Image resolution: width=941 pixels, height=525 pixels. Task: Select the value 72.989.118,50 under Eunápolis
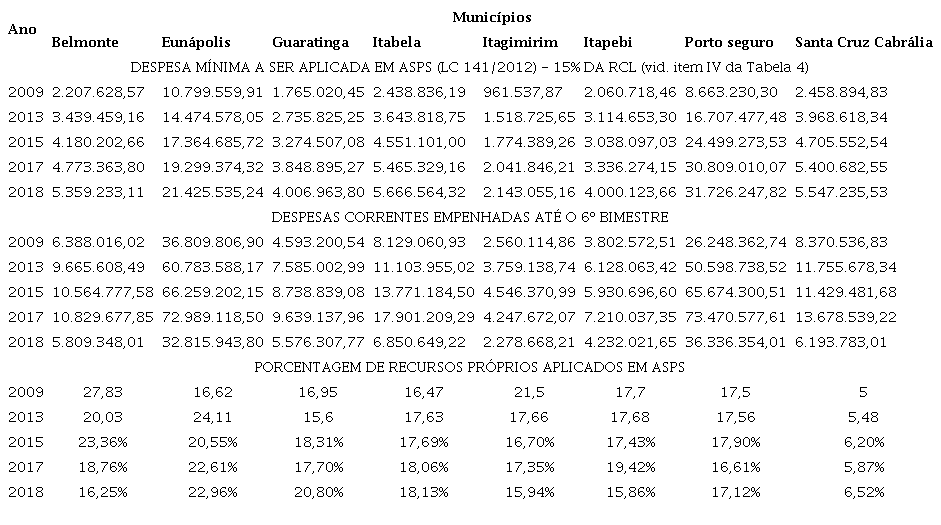(212, 317)
